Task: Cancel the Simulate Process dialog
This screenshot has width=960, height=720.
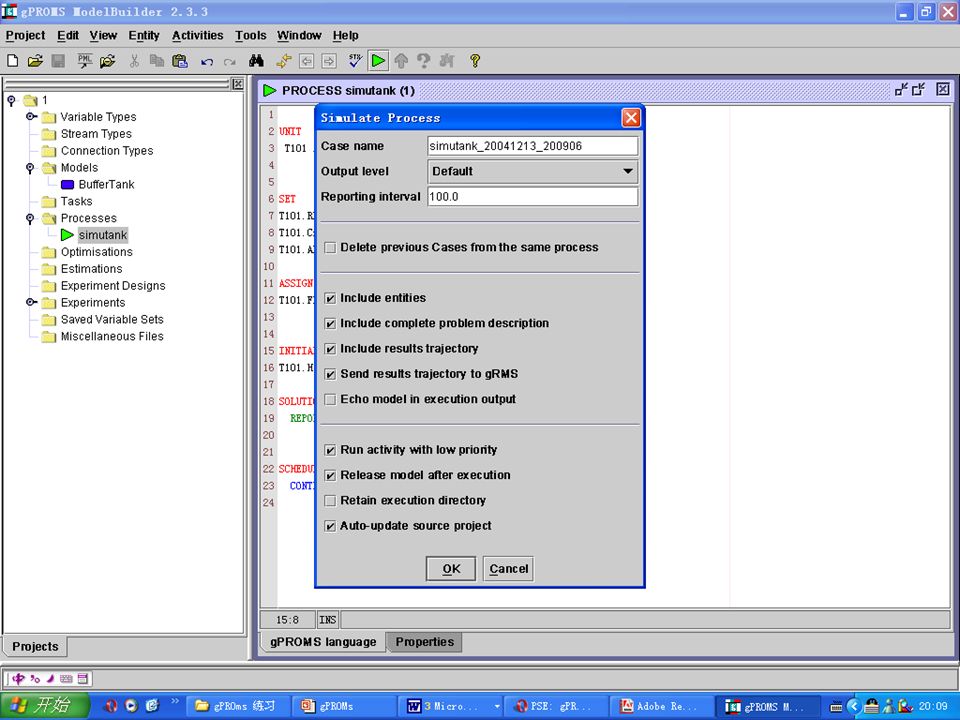Action: (x=508, y=569)
